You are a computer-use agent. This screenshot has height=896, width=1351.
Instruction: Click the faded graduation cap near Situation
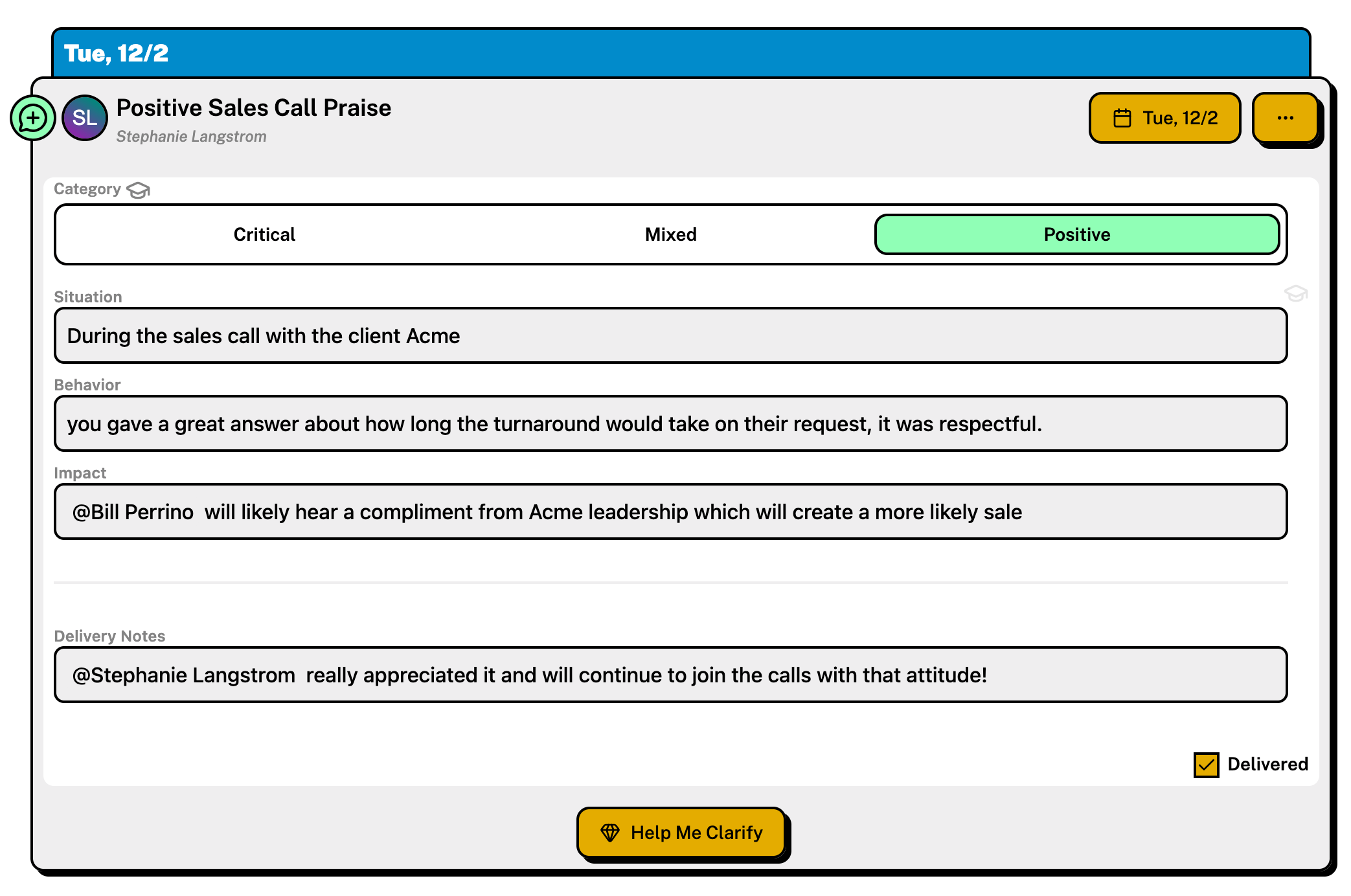point(1295,293)
